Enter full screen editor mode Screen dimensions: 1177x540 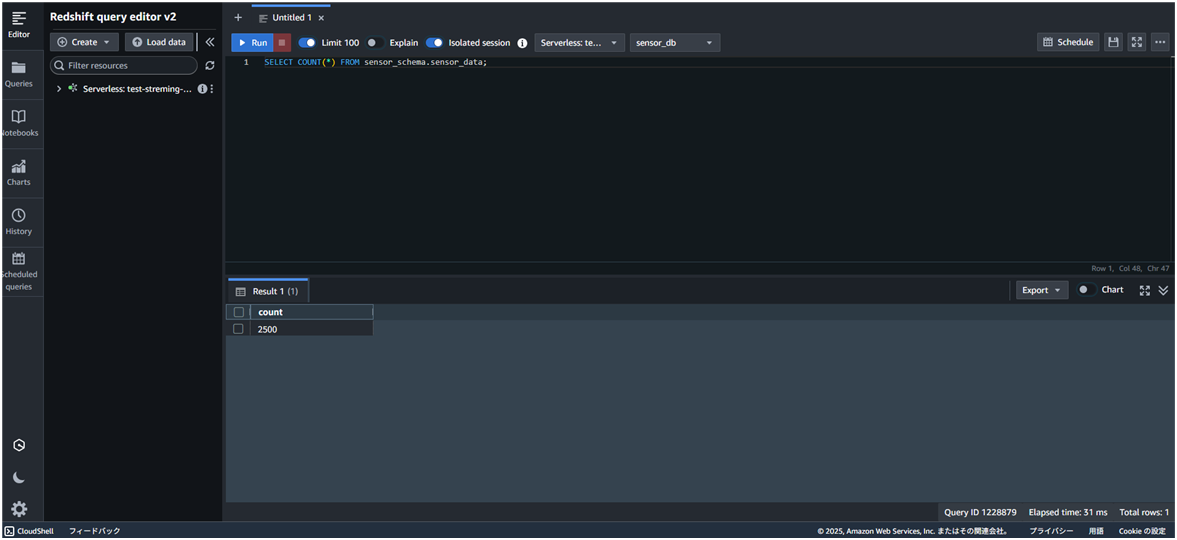point(1137,42)
